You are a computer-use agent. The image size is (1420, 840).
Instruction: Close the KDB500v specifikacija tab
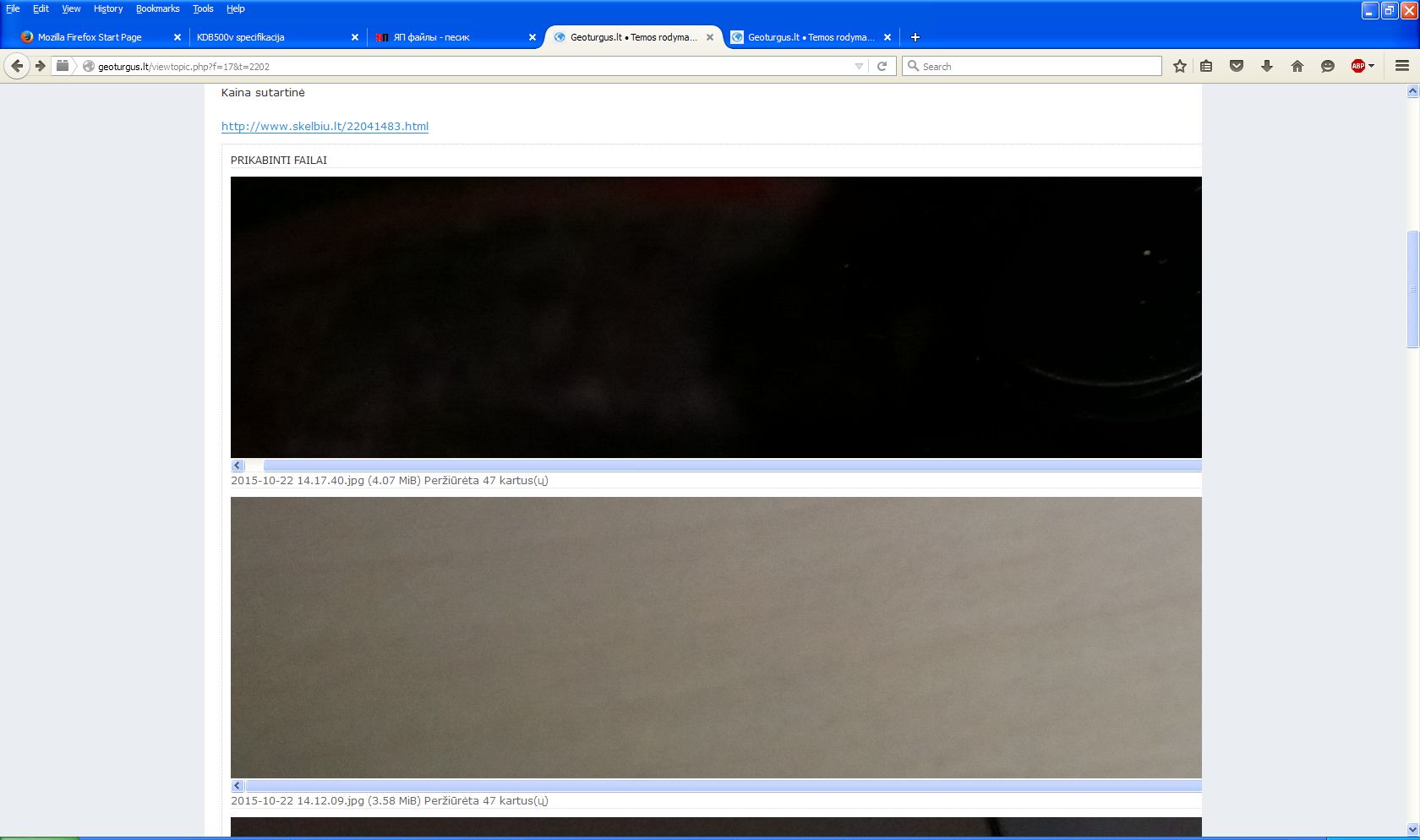tap(355, 37)
